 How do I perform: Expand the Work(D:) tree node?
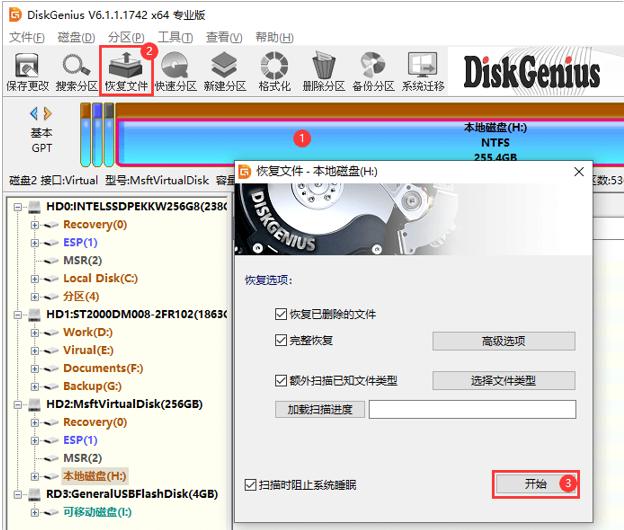pos(35,333)
